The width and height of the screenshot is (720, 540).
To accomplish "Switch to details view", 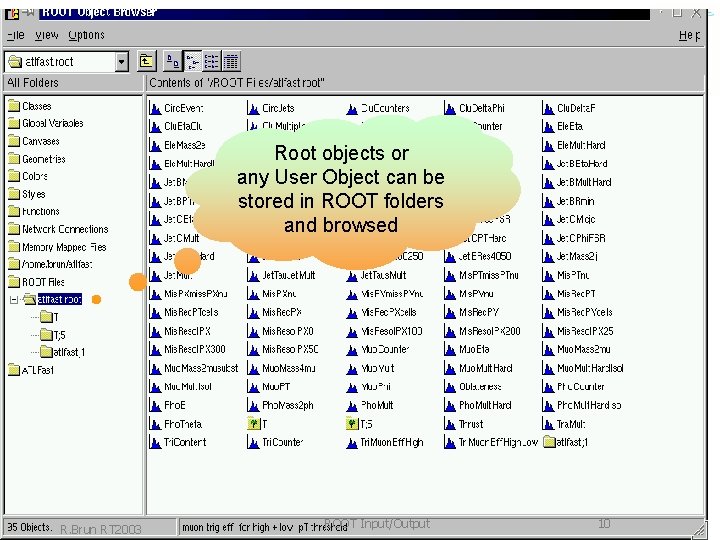I will (x=231, y=61).
